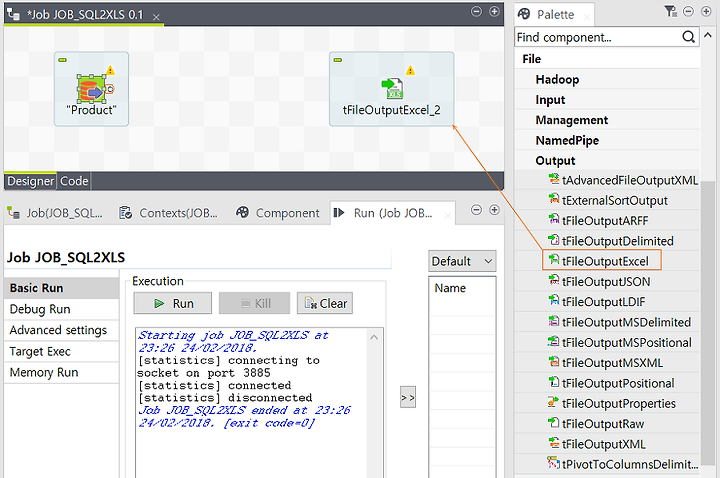
Task: Click the palette scroll-up arrow
Action: click(x=708, y=35)
